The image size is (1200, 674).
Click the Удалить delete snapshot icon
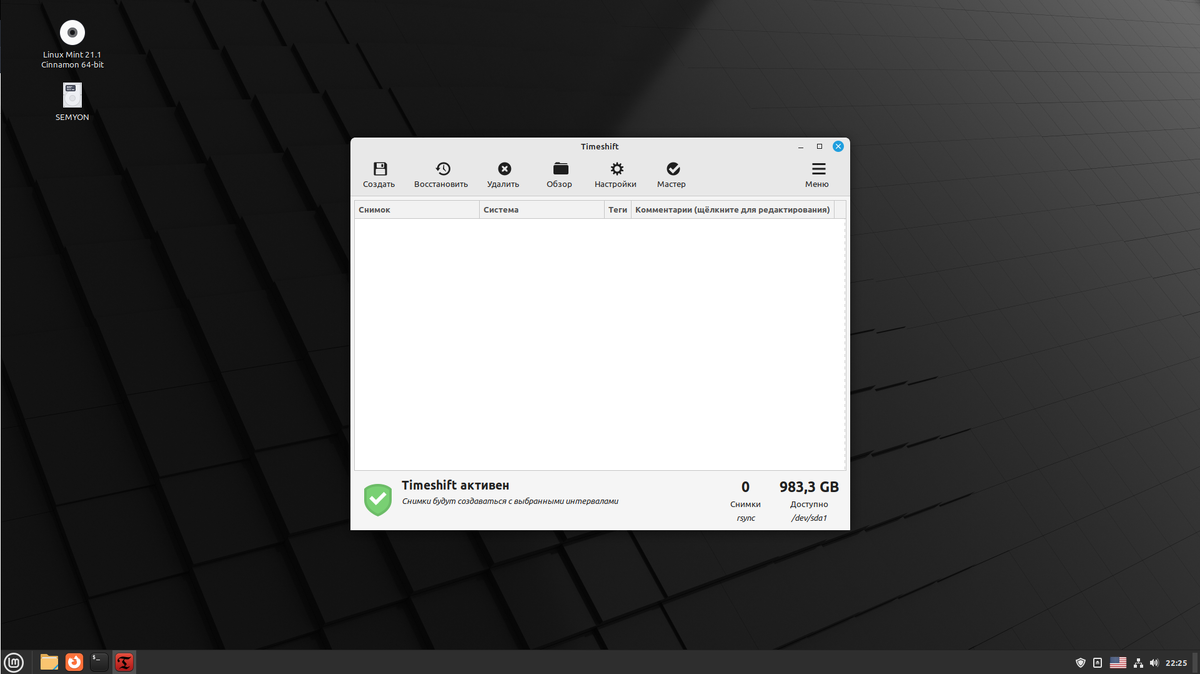click(x=504, y=169)
